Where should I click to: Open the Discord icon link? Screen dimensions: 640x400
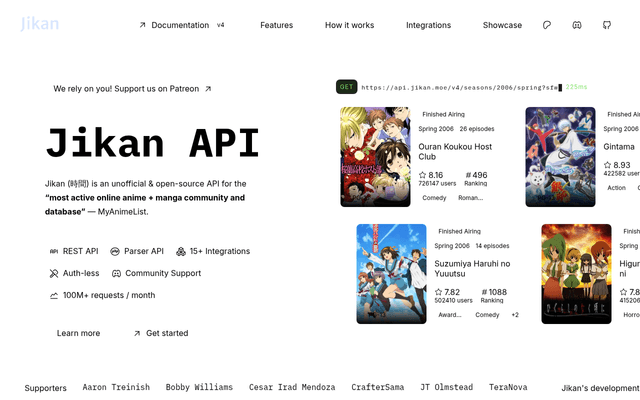tap(577, 25)
